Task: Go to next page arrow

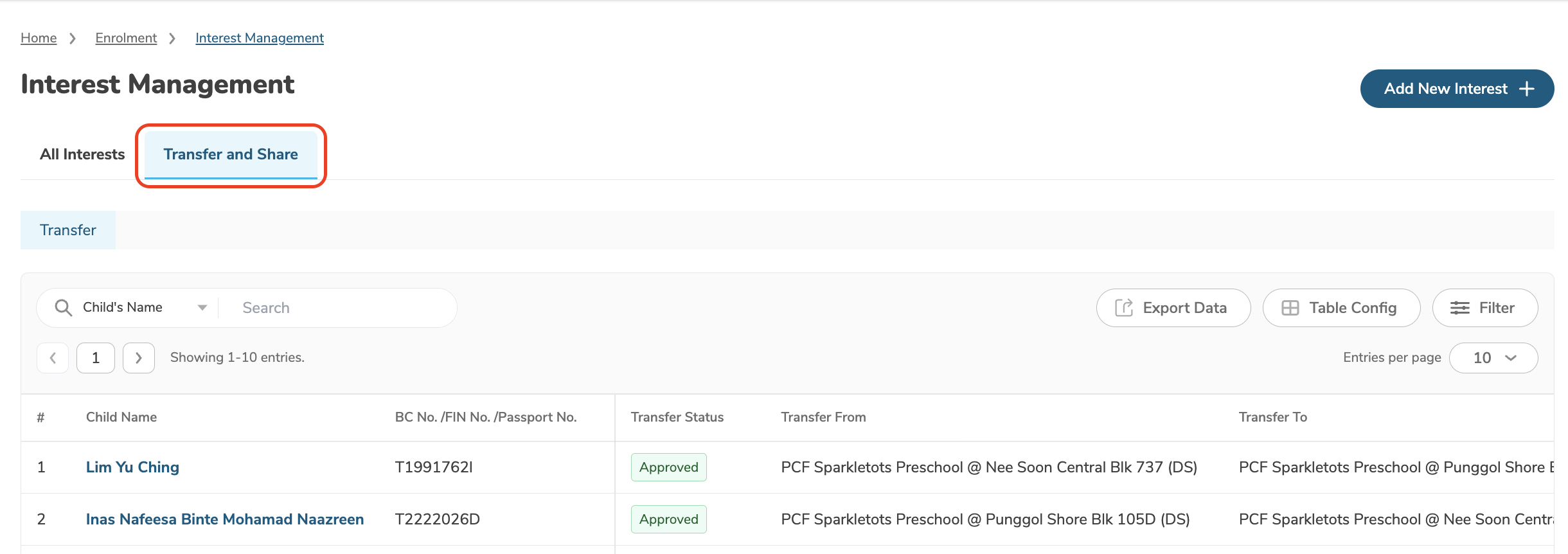Action: [x=139, y=358]
